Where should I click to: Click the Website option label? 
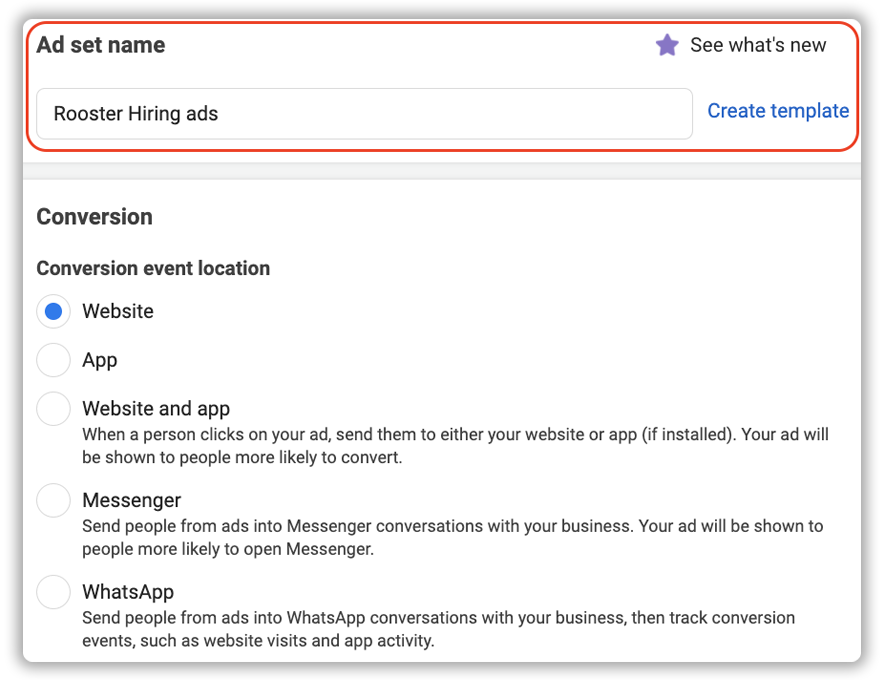click(118, 311)
